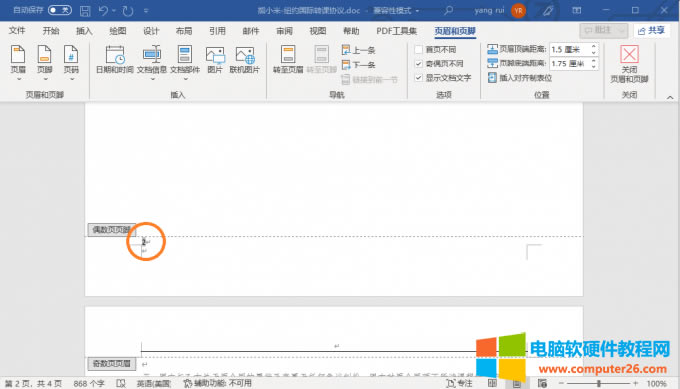Select the 页眉和页脚 ribbon tab
Screen dimensions: 680x389
point(455,31)
